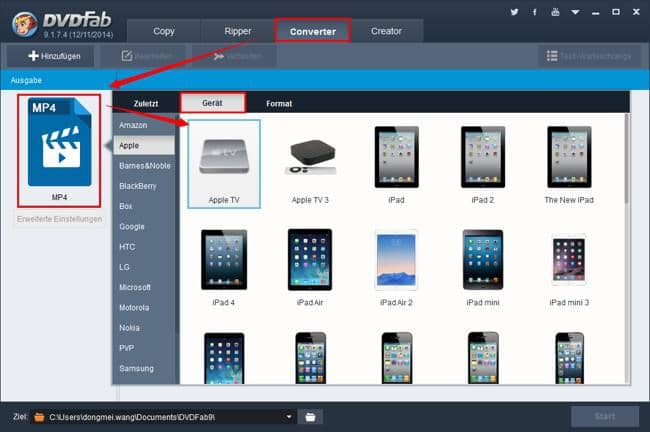
Task: Open the Facebook link icon
Action: [x=535, y=12]
